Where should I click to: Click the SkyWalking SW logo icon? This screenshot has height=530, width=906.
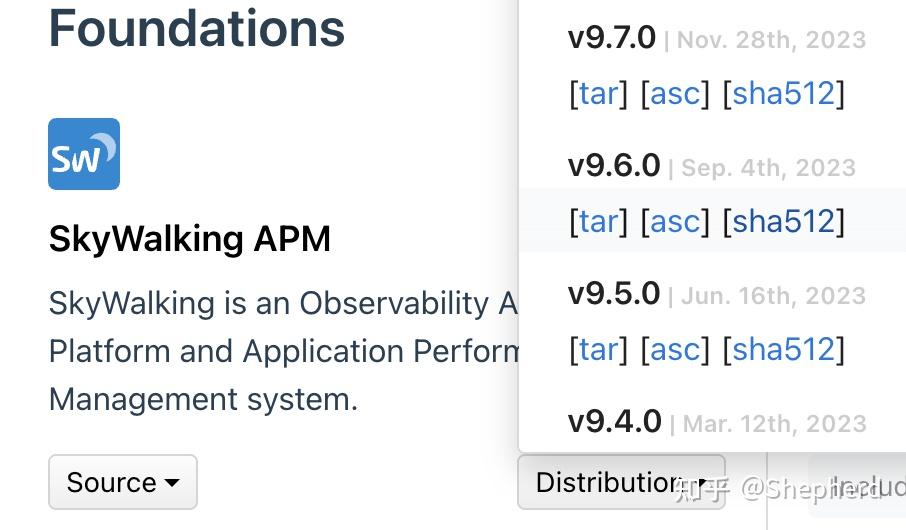[x=84, y=154]
